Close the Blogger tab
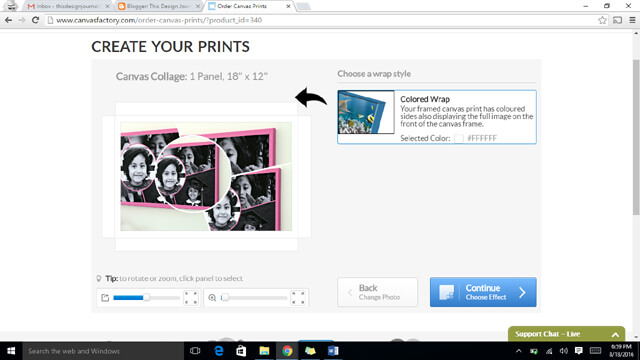The width and height of the screenshot is (640, 360). [x=198, y=6]
